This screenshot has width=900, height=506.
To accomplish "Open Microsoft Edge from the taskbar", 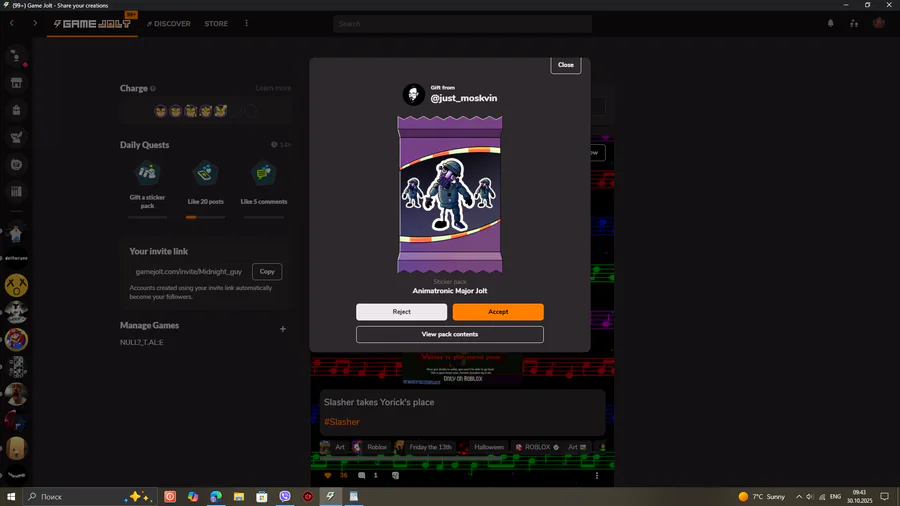I will (x=216, y=497).
